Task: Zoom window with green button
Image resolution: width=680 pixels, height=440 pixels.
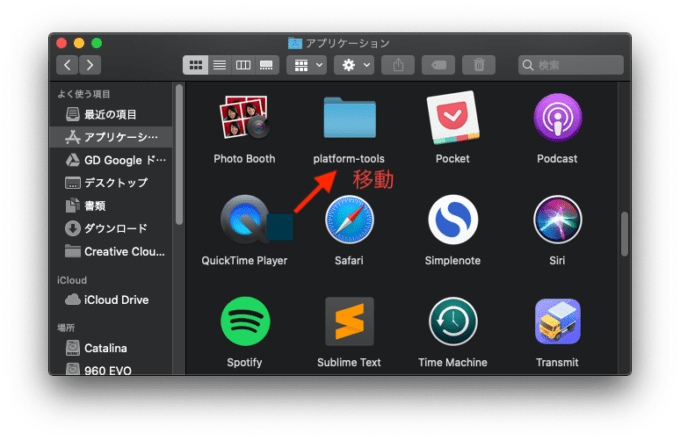Action: pos(97,43)
